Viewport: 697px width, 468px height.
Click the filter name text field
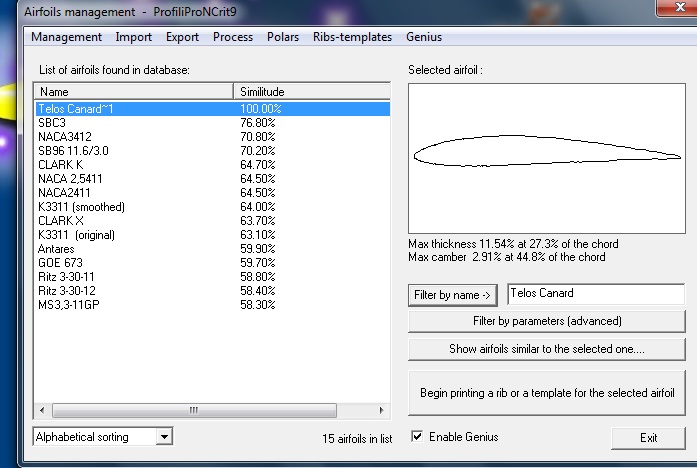point(595,294)
